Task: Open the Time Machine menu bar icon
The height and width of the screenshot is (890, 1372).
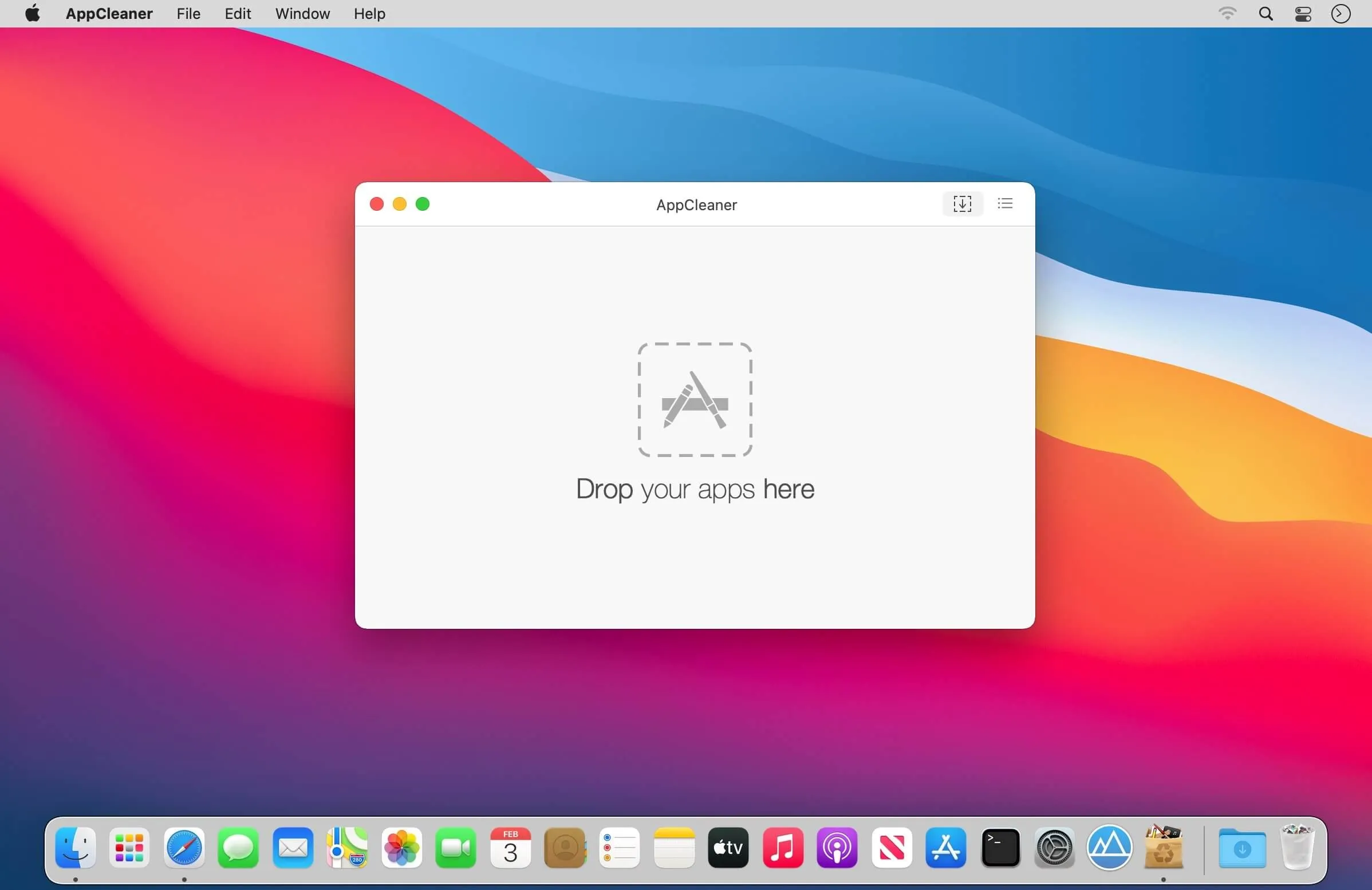Action: (x=1341, y=13)
